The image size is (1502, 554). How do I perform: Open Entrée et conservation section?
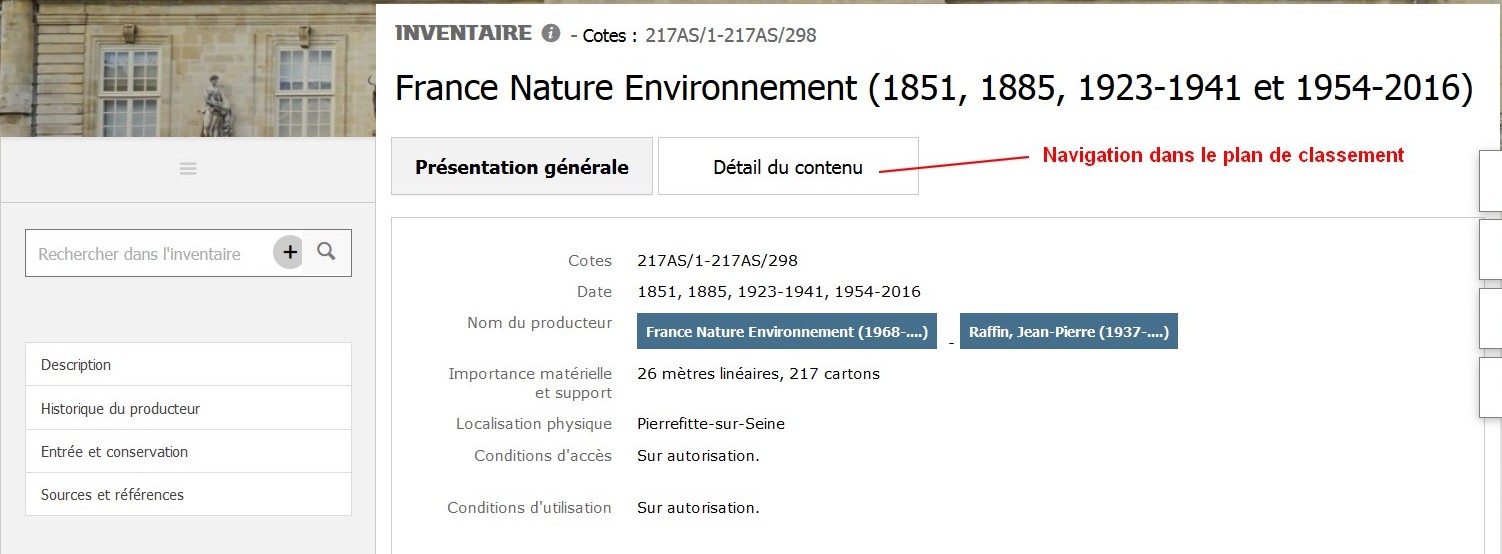click(188, 451)
